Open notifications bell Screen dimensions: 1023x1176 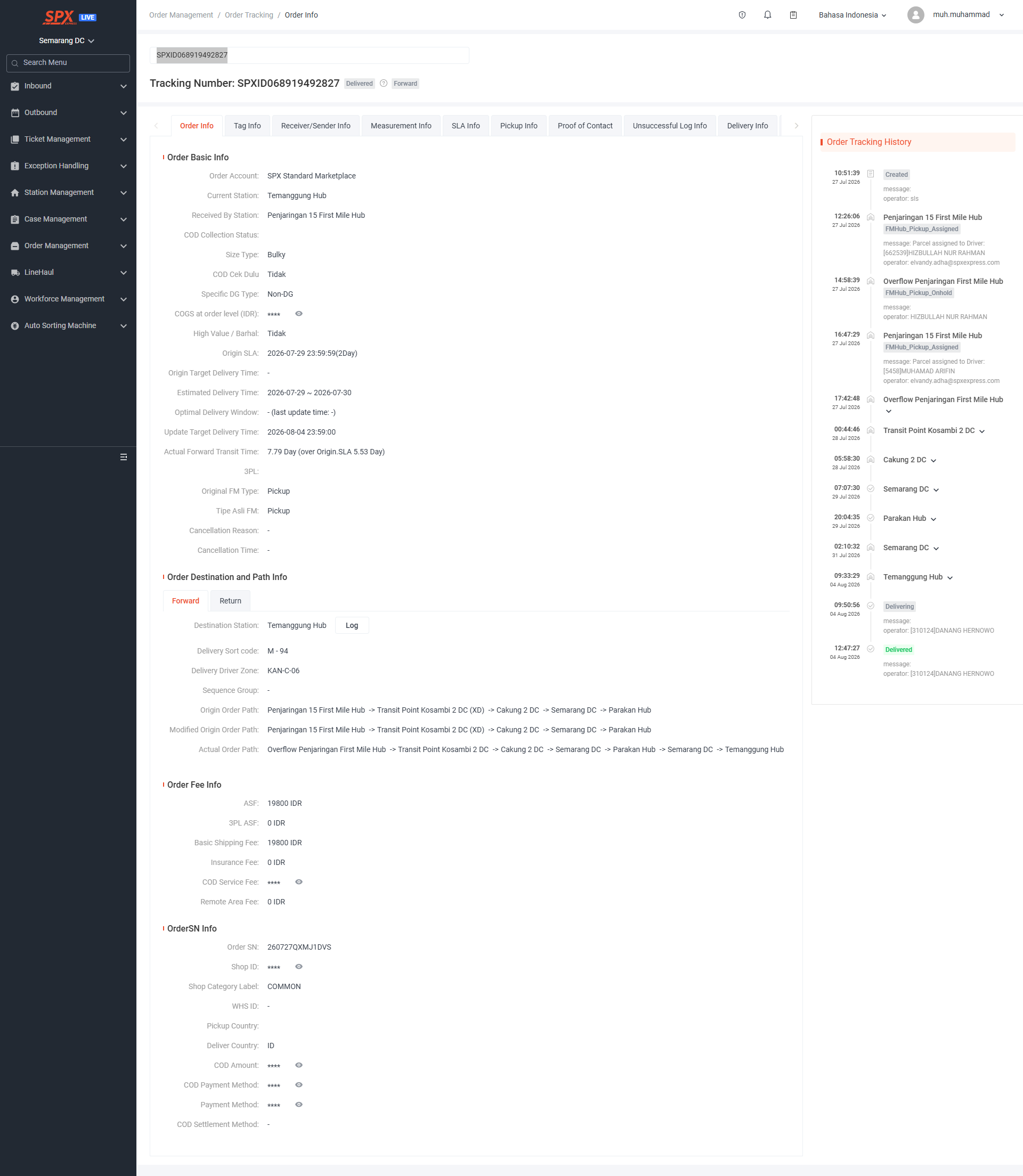(x=768, y=15)
